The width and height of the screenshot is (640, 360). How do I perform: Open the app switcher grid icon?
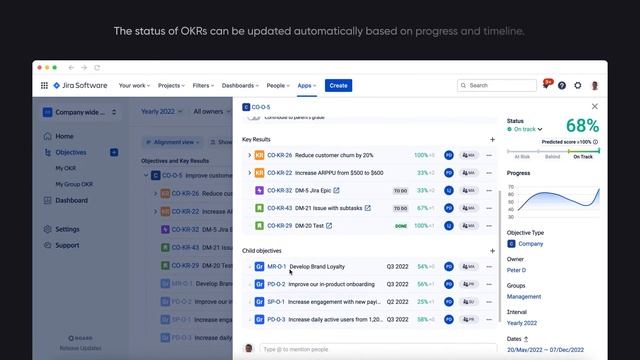click(44, 85)
